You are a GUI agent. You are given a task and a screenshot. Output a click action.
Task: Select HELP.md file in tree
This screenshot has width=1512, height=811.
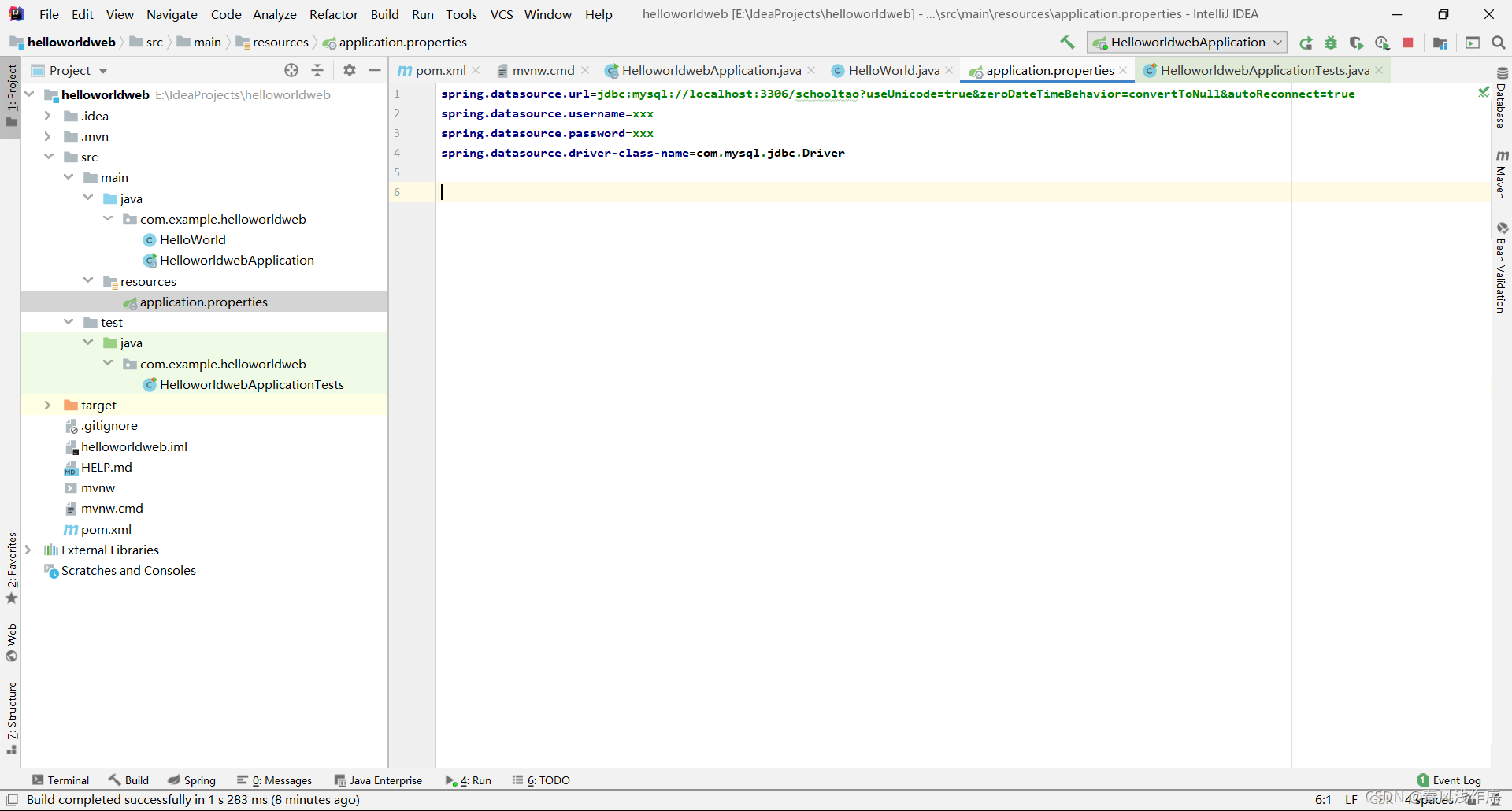[106, 467]
